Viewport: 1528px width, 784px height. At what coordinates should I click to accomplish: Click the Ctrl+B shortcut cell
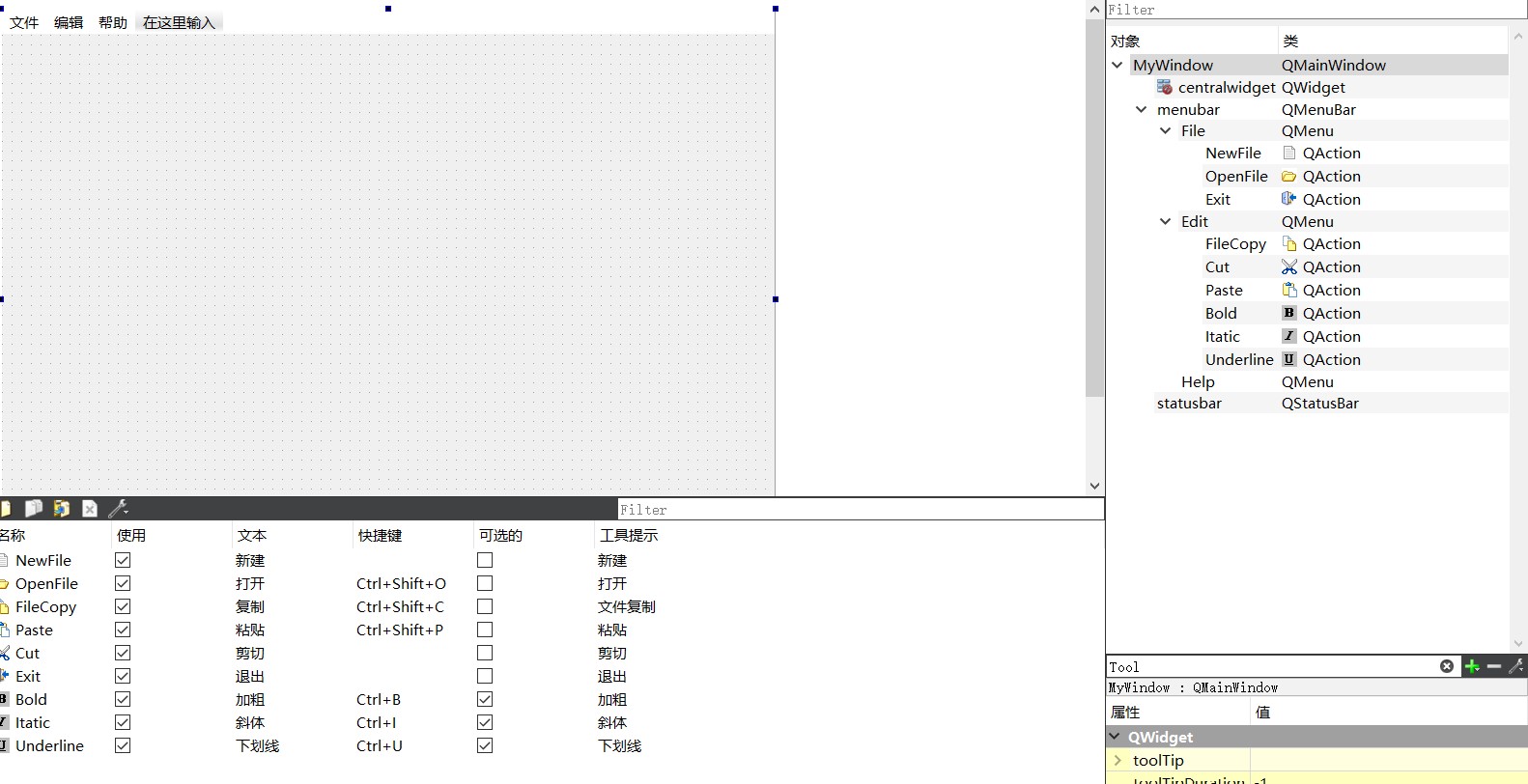point(379,699)
